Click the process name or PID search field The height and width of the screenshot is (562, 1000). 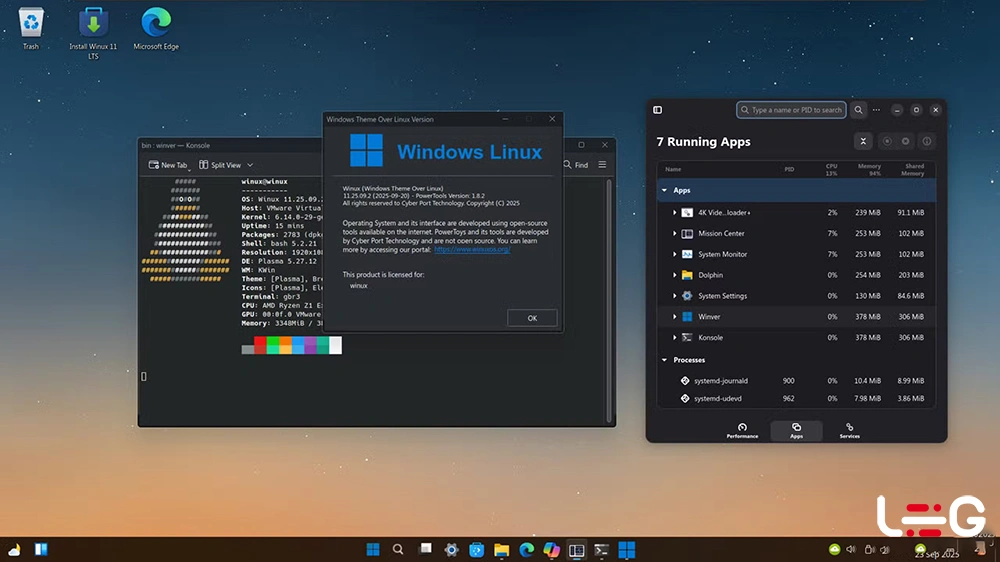click(x=791, y=110)
